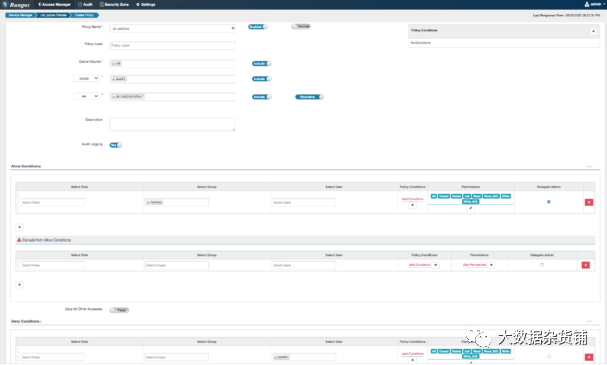
Task: Check Delegate Admin in Deny Conditions row
Action: pyautogui.click(x=549, y=356)
